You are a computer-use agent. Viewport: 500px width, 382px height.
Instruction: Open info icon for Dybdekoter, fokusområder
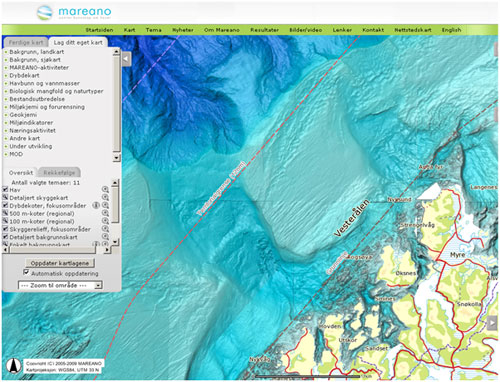(x=96, y=205)
